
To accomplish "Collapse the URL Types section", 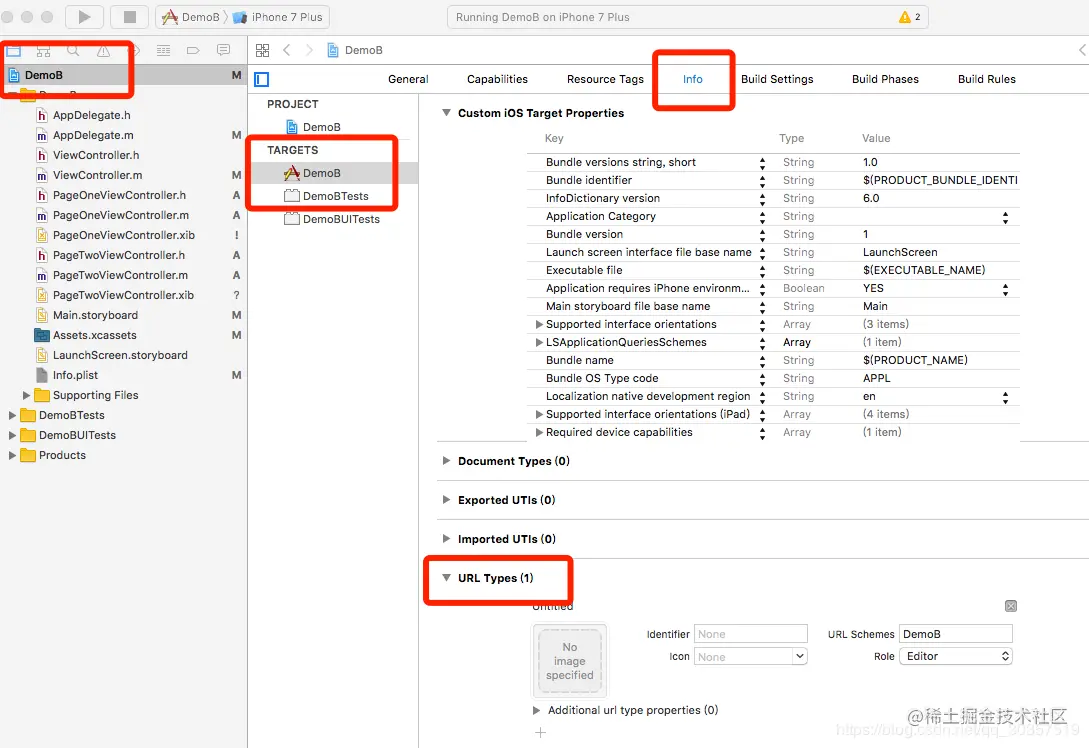I will (447, 577).
